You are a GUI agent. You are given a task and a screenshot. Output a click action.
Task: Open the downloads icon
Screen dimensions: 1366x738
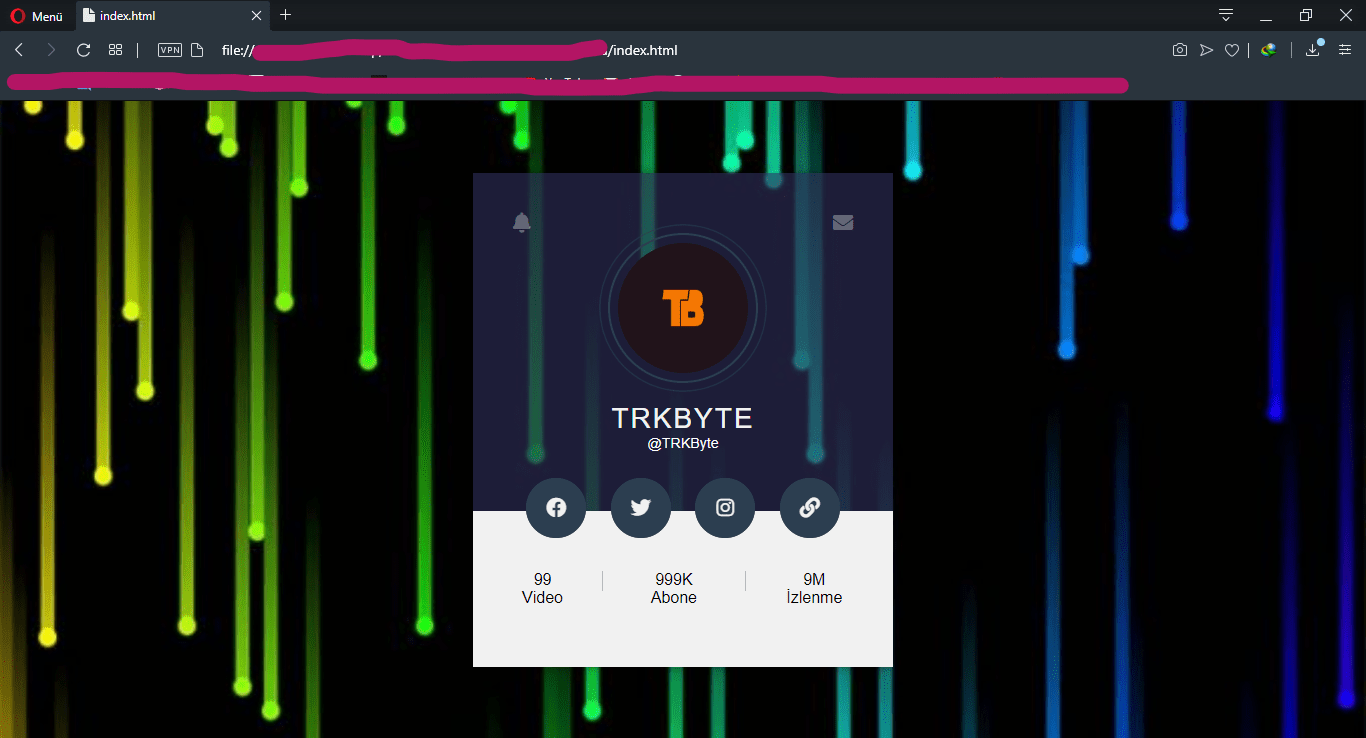[1313, 50]
